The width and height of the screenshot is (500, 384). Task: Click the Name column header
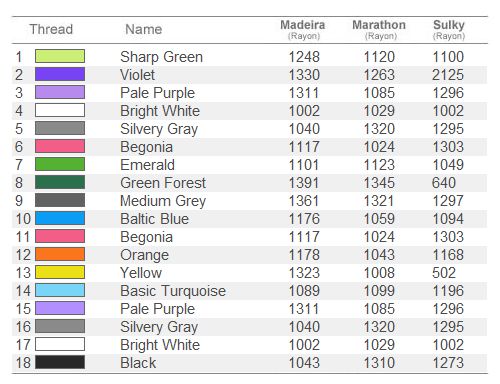144,29
